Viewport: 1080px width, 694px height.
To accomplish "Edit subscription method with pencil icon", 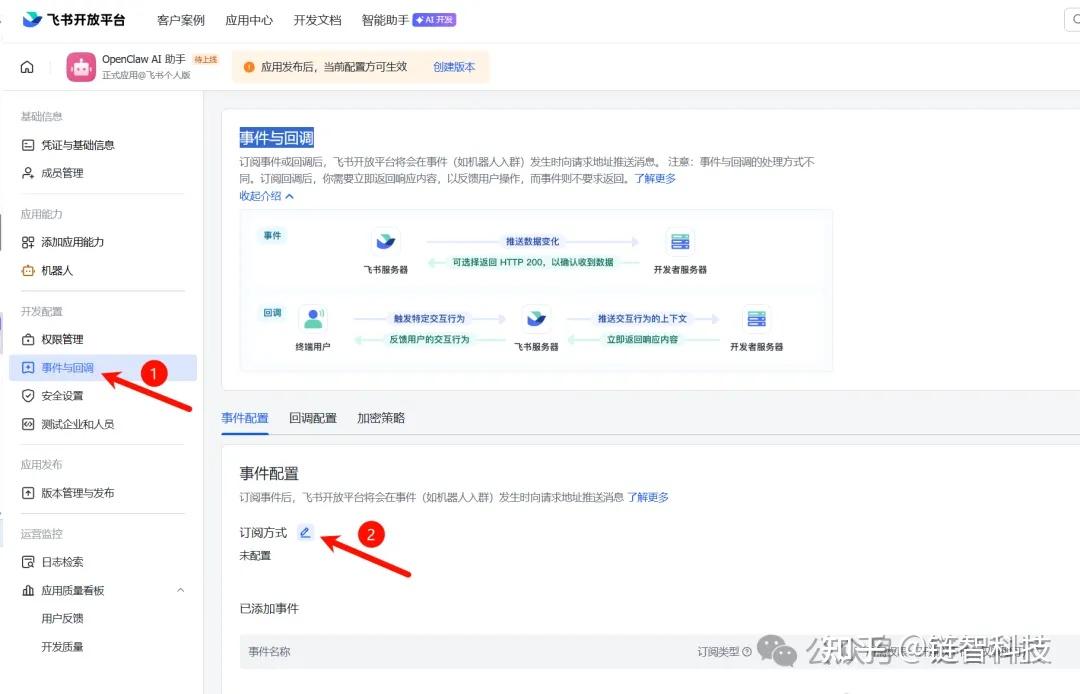I will [305, 532].
